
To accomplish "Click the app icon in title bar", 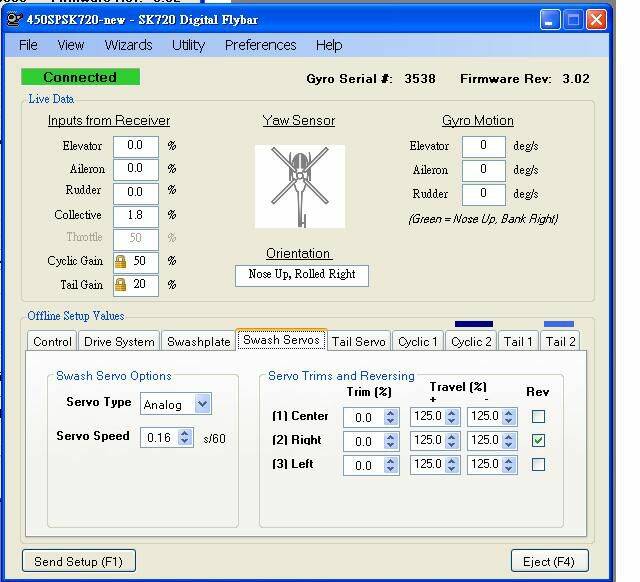I will click(15, 19).
